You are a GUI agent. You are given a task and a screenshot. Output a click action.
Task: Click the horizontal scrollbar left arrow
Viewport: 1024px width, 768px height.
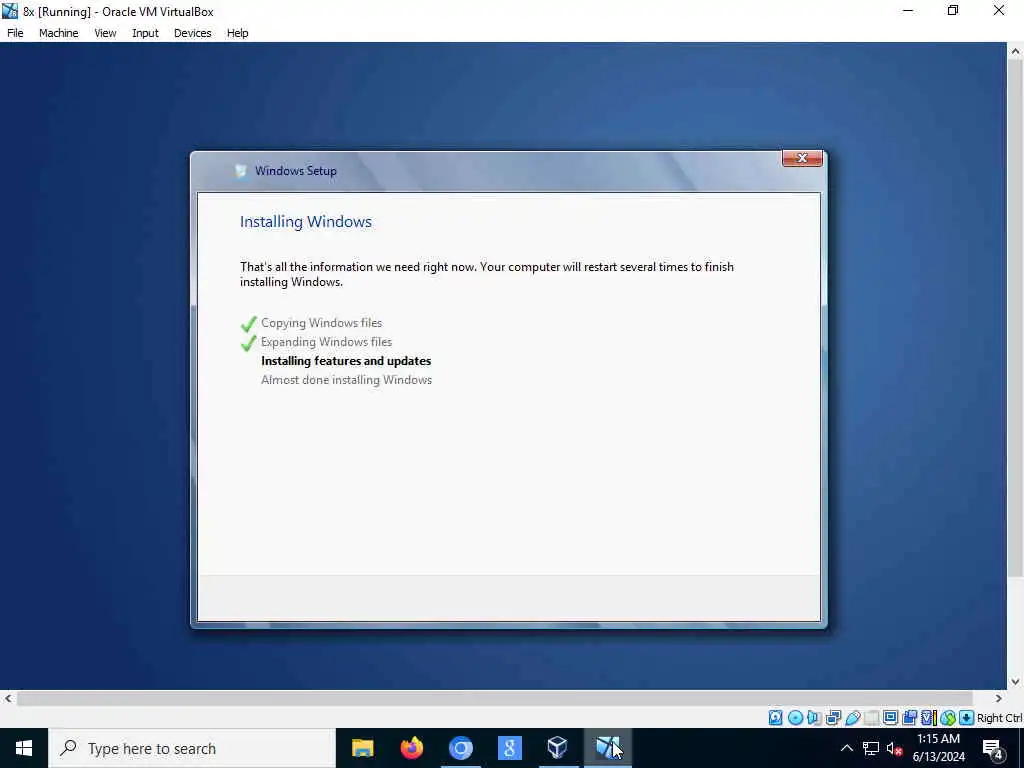point(8,698)
